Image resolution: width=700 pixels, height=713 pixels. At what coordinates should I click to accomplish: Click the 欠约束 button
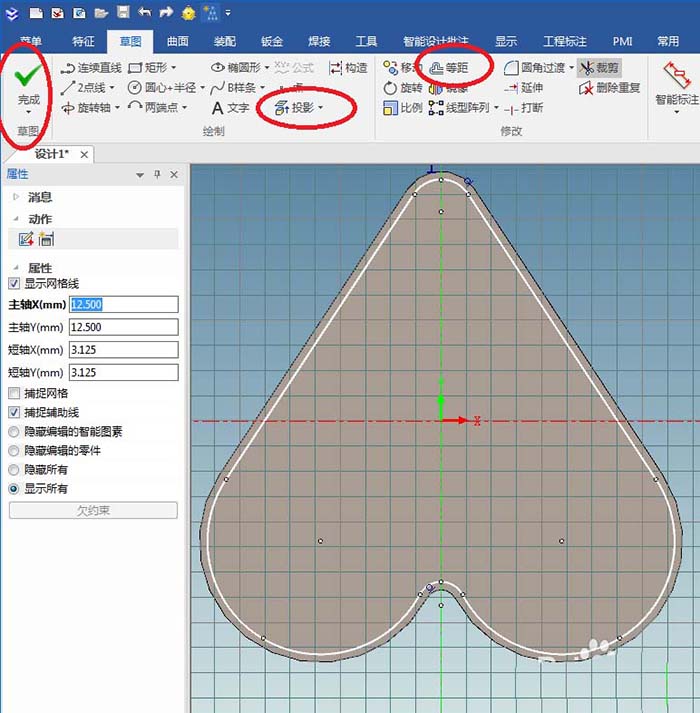93,510
